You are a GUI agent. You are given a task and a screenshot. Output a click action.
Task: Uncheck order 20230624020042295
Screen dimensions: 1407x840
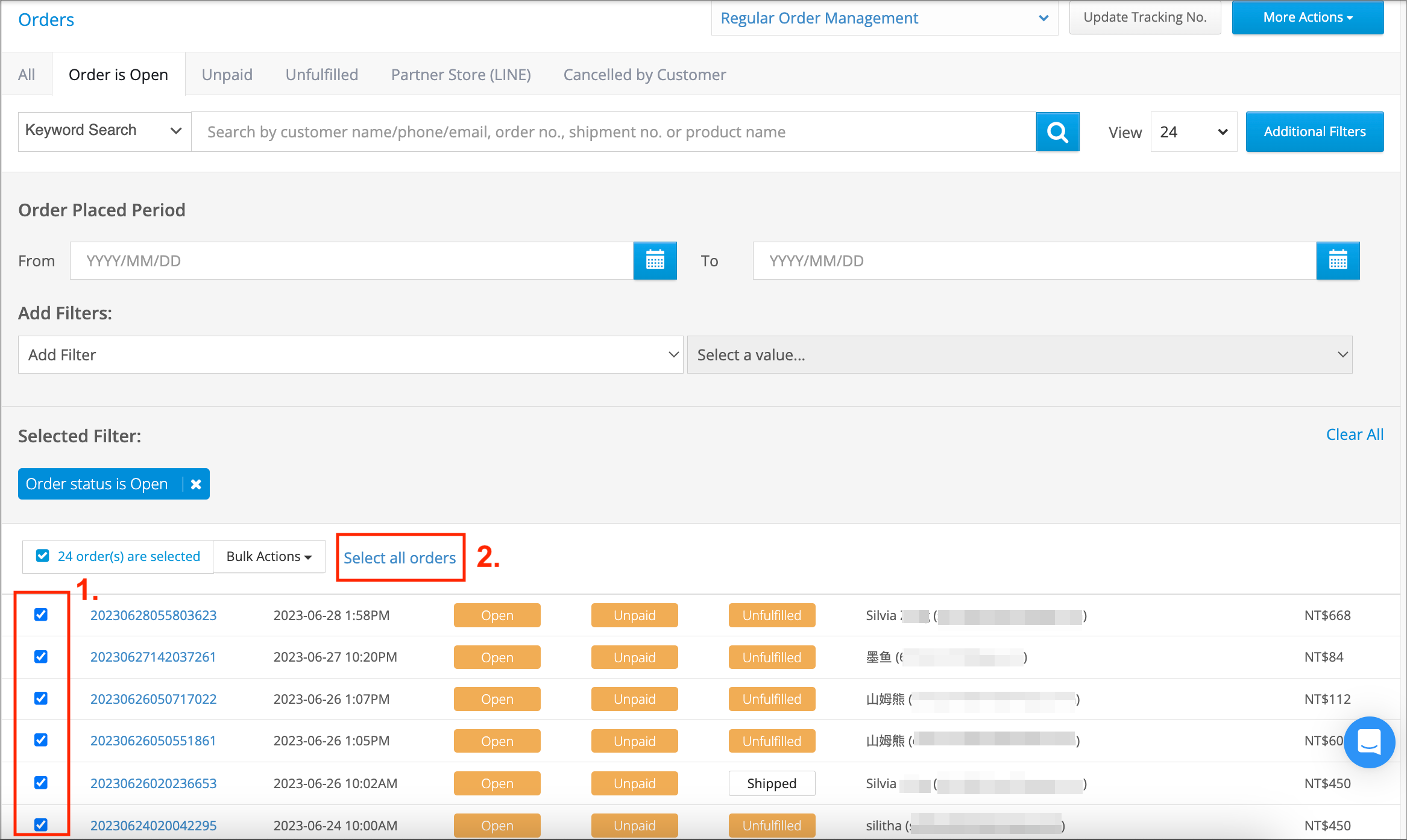41,825
